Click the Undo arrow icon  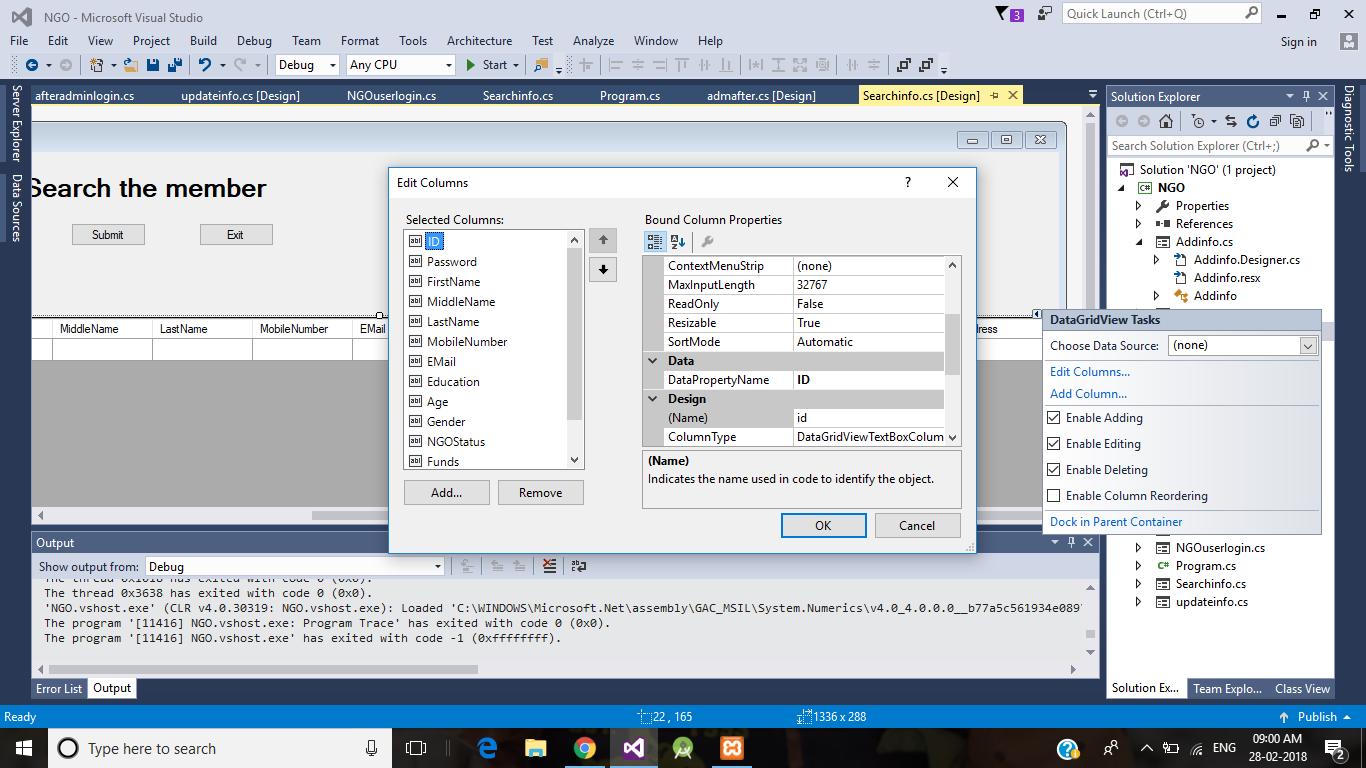click(205, 65)
